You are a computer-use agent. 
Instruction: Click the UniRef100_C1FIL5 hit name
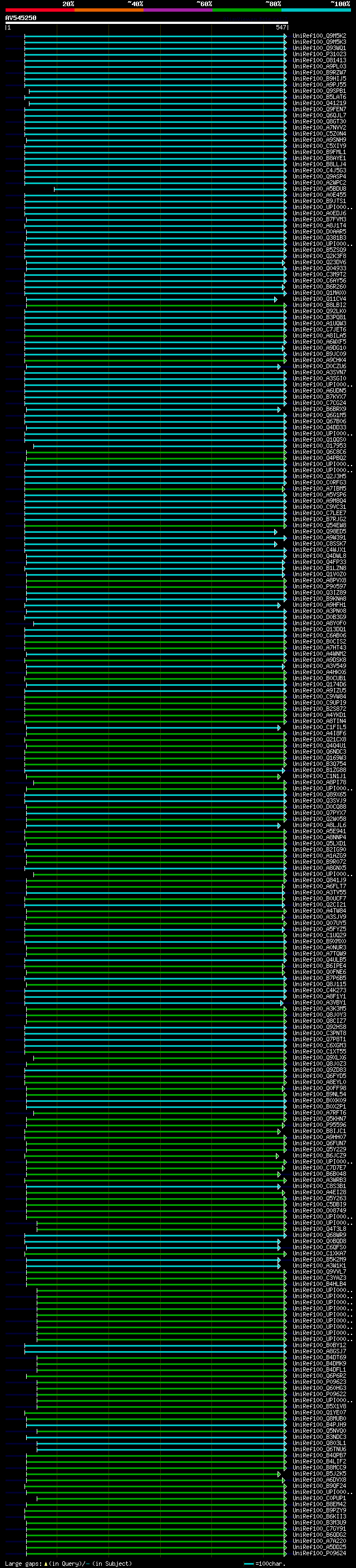tap(319, 728)
